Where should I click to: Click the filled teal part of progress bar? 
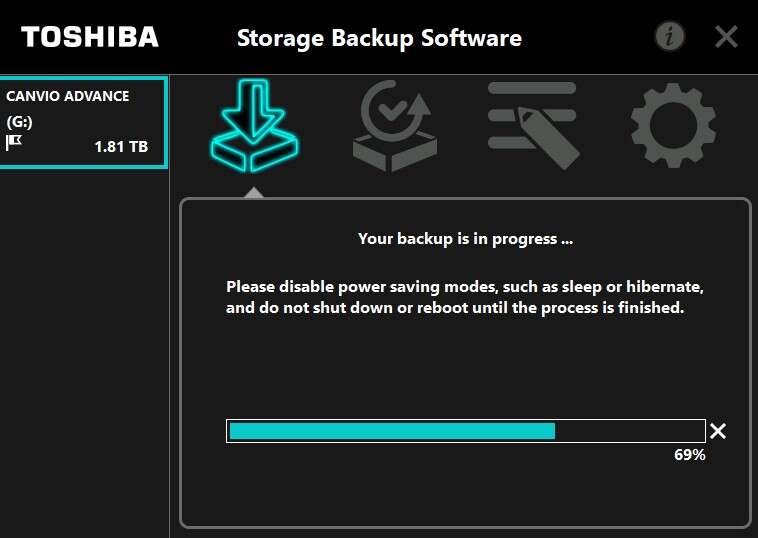(391, 431)
